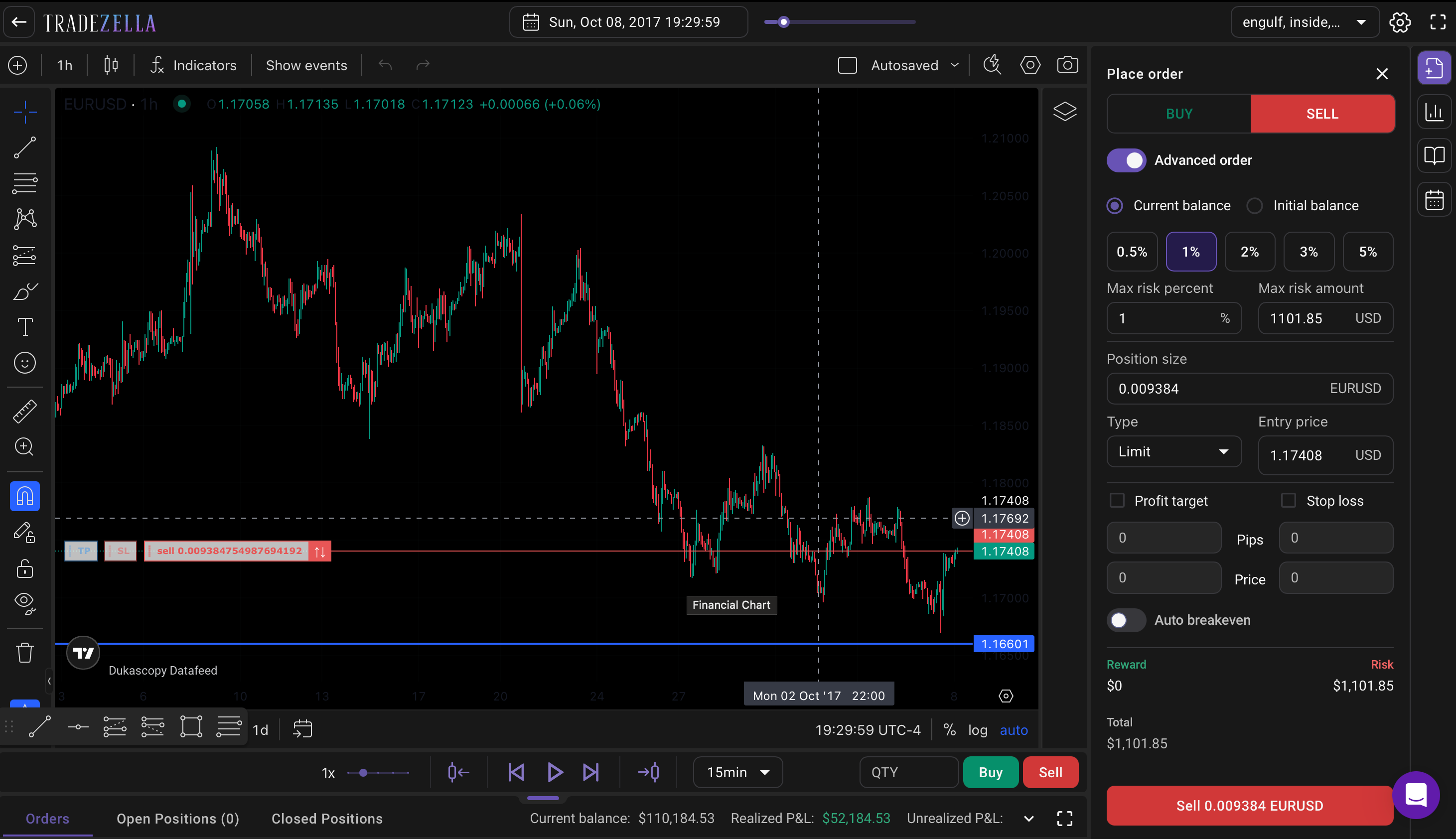Activate the magnet snap mode icon
This screenshot has height=839, width=1456.
[x=25, y=496]
